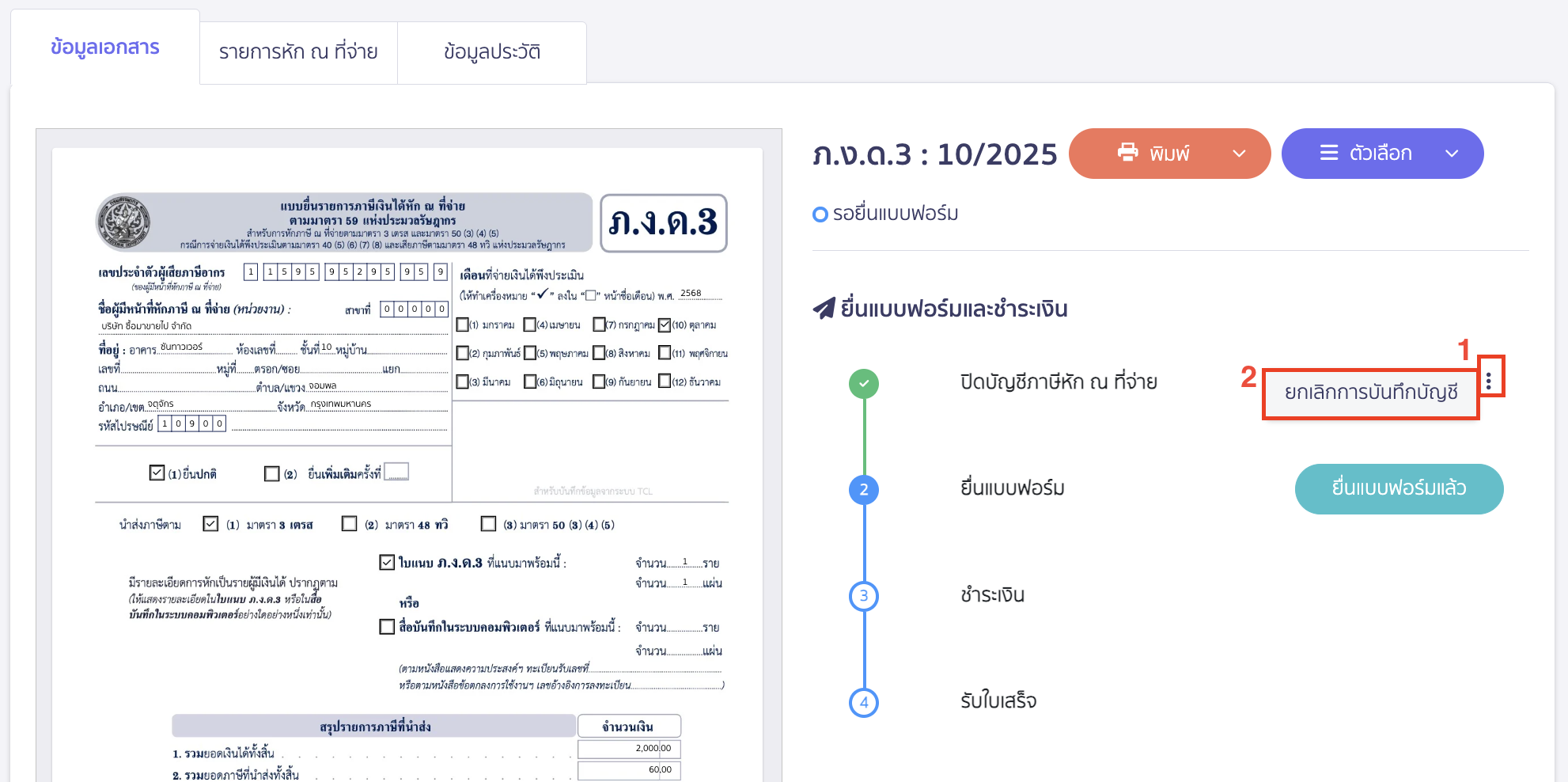Check the สื่อบันทึกในระบบคอมพิวเตอร์ checkbox
1568x782 pixels.
pos(385,628)
